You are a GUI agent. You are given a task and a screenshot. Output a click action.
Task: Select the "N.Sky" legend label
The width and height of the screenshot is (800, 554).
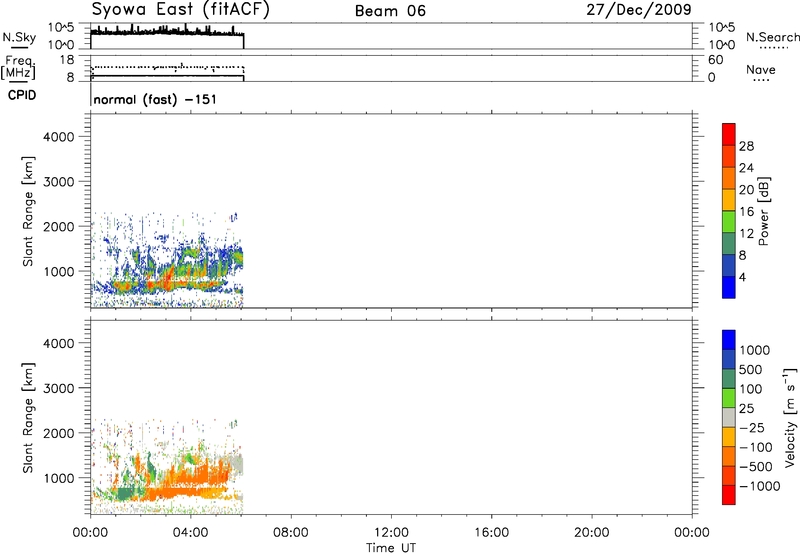point(19,38)
